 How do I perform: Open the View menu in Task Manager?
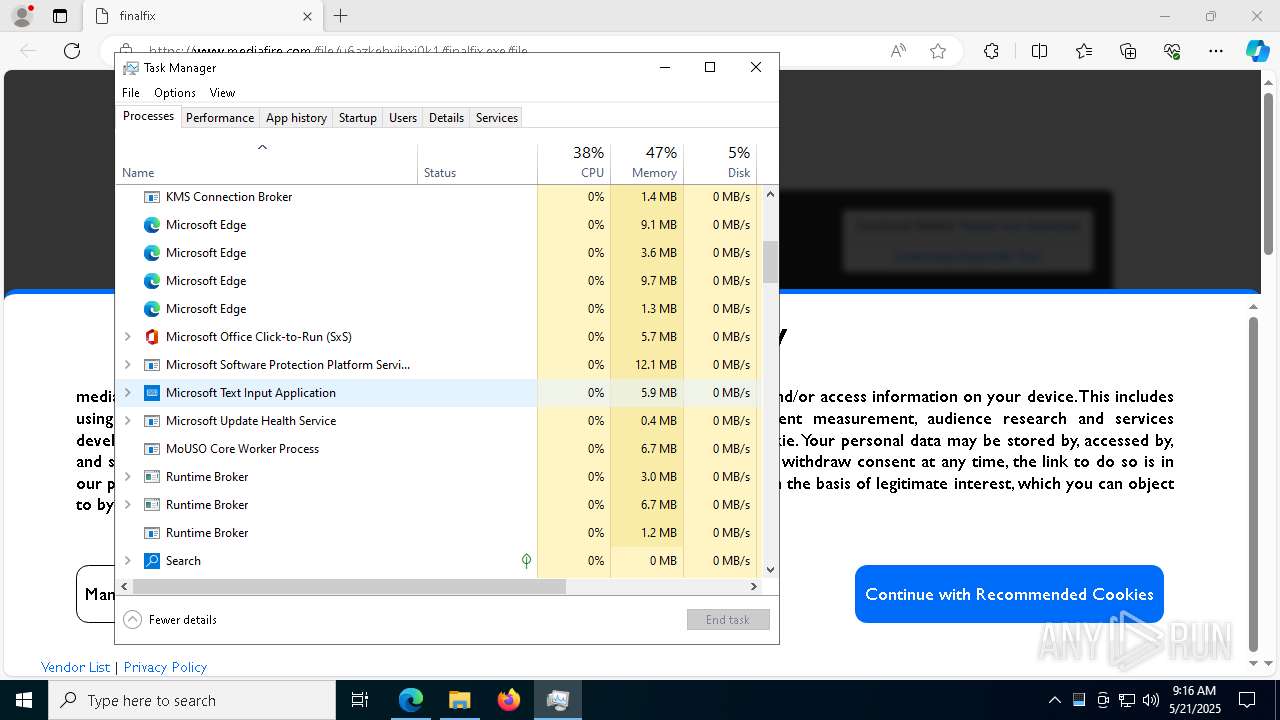point(222,93)
